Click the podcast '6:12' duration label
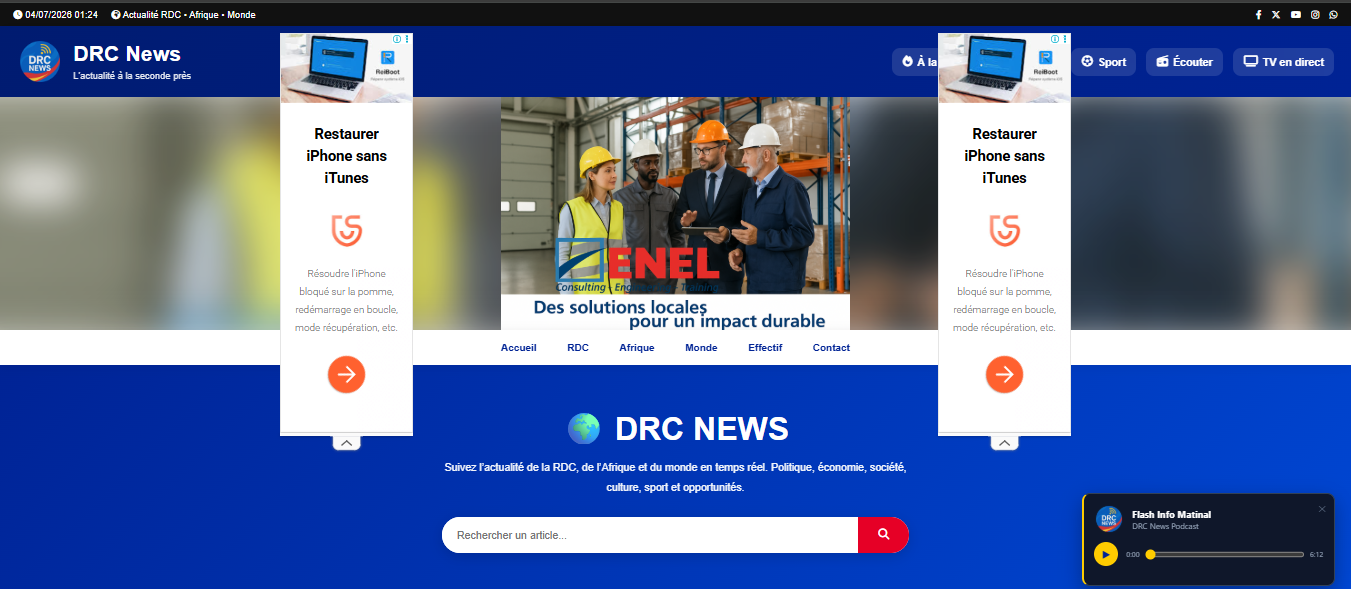This screenshot has height=589, width=1351. point(1316,554)
